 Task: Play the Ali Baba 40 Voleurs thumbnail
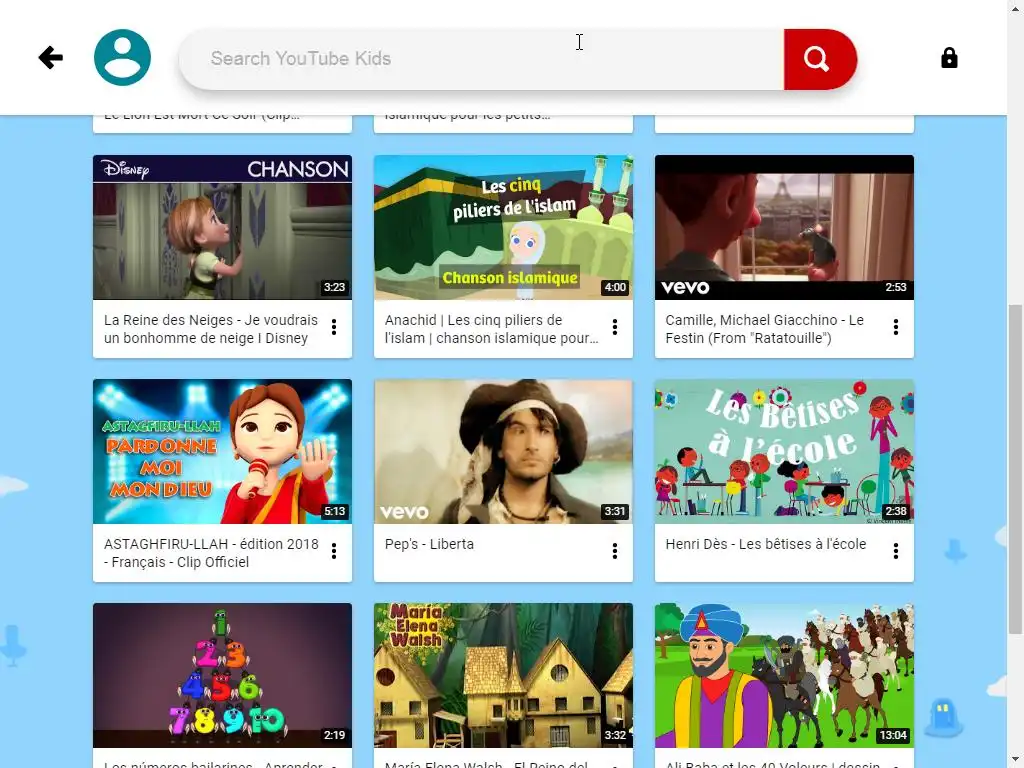click(x=784, y=675)
